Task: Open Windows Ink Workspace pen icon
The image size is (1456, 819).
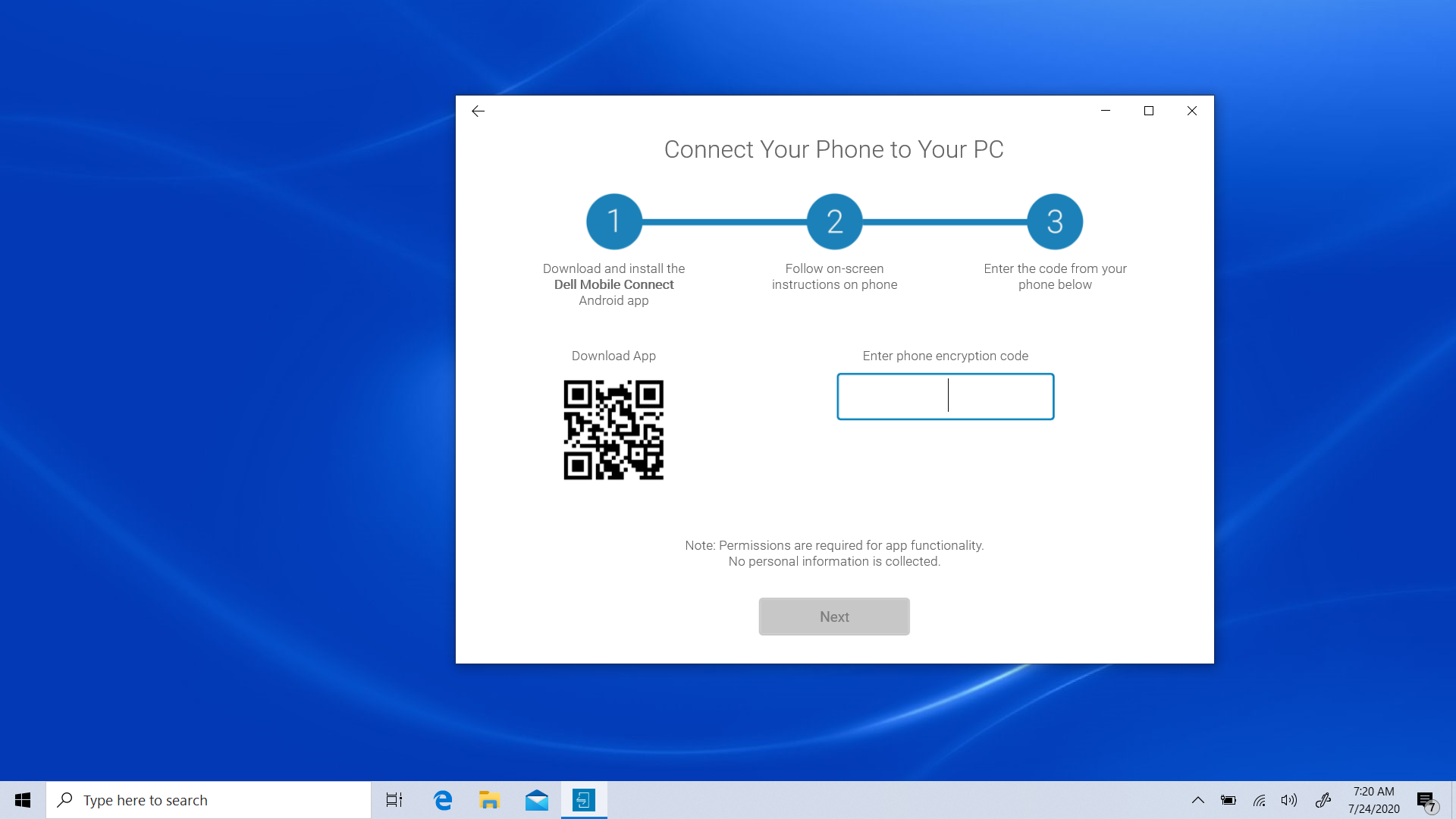Action: pos(1323,800)
